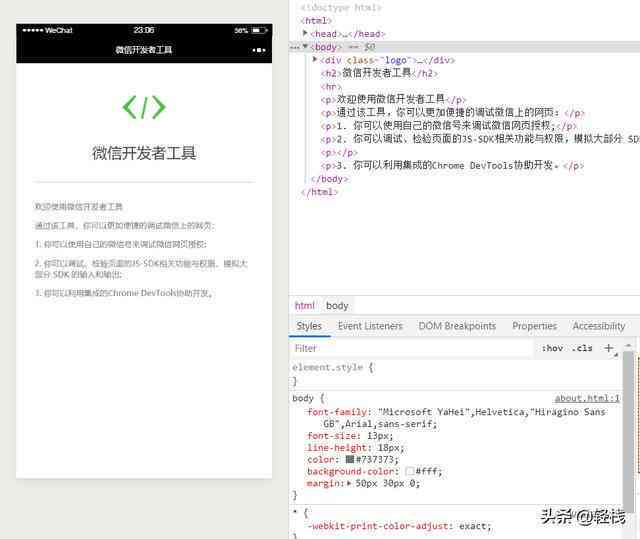640x539 pixels.
Task: Click the green code logo icon
Action: (x=144, y=107)
